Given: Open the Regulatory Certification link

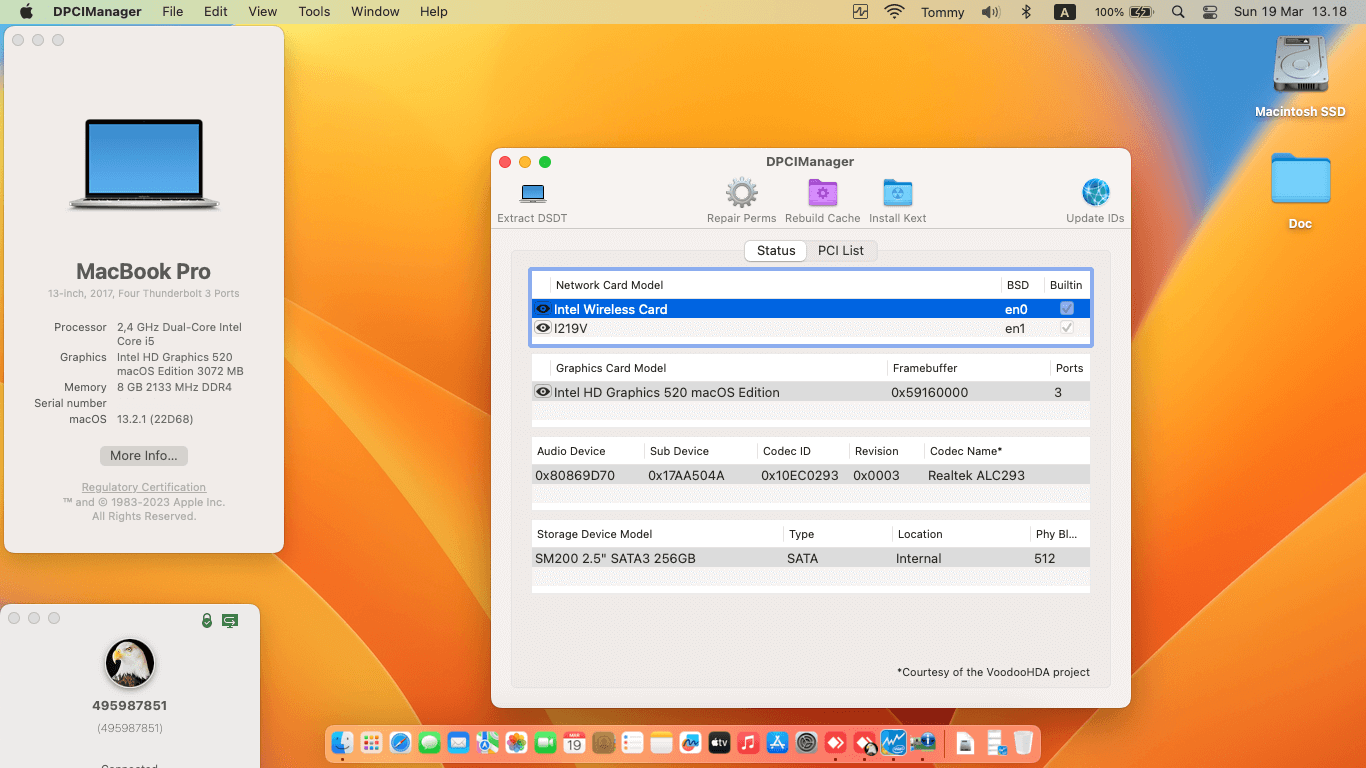Looking at the screenshot, I should [144, 487].
